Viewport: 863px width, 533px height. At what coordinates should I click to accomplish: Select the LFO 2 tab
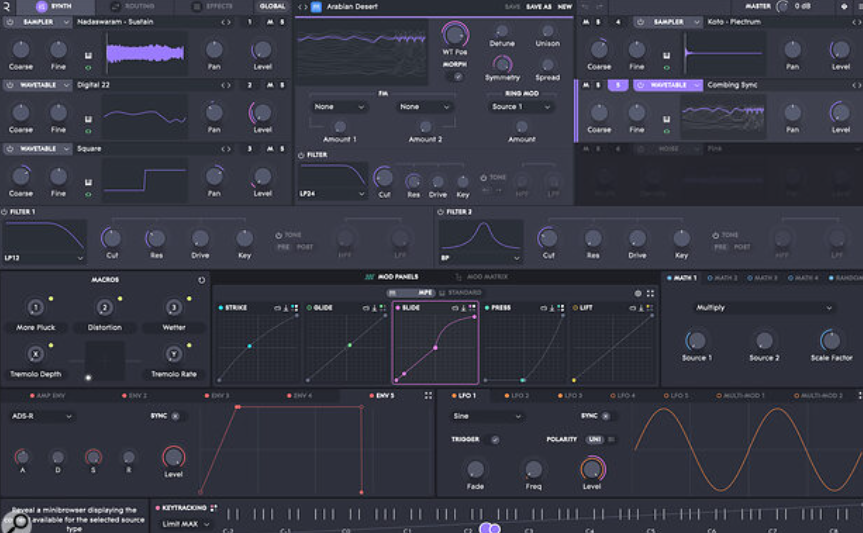click(x=516, y=396)
